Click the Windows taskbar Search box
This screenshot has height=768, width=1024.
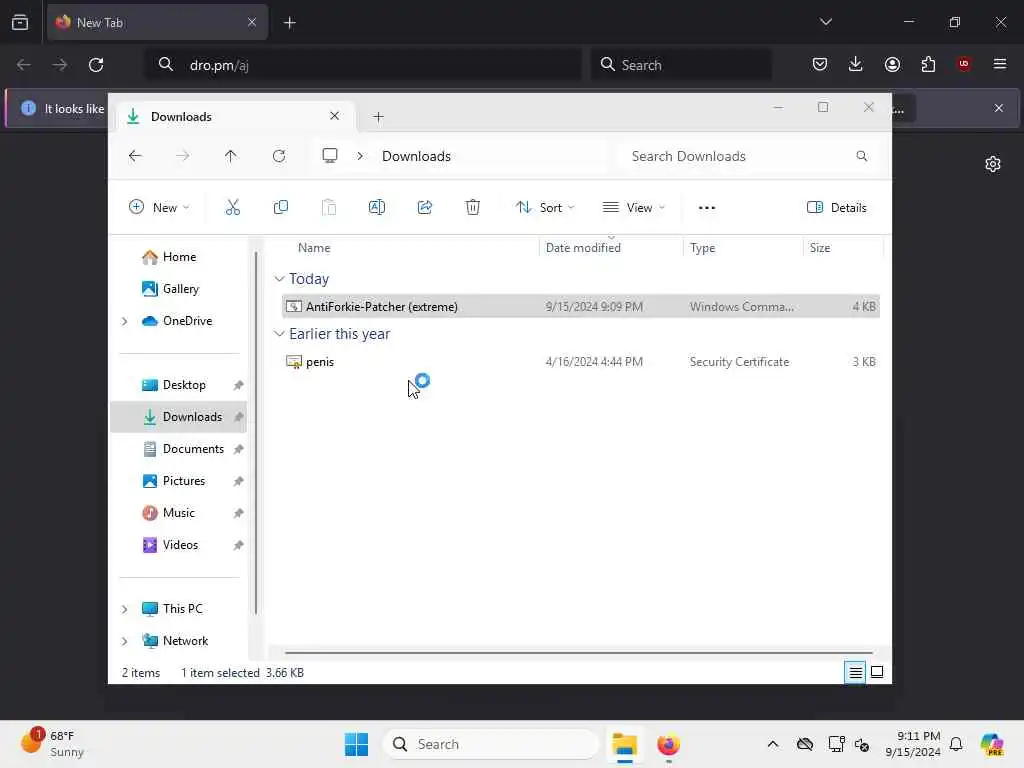point(491,744)
